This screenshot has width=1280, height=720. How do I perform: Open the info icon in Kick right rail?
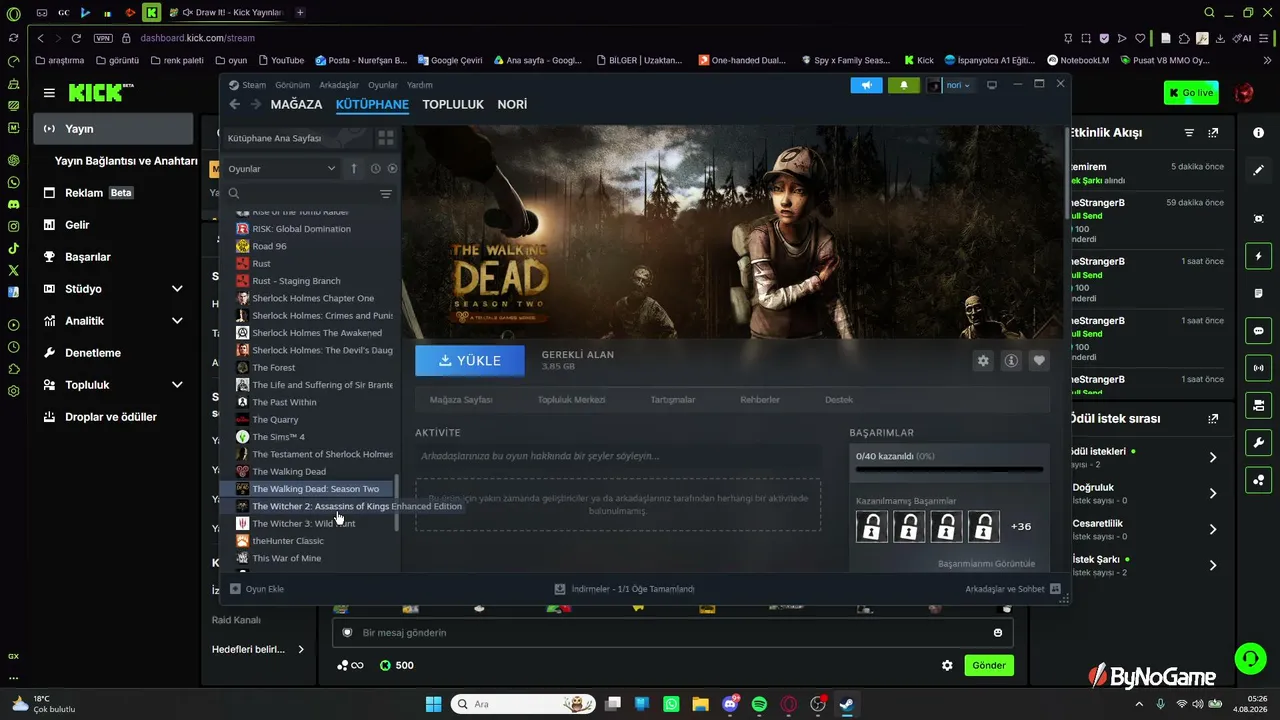click(x=1258, y=133)
